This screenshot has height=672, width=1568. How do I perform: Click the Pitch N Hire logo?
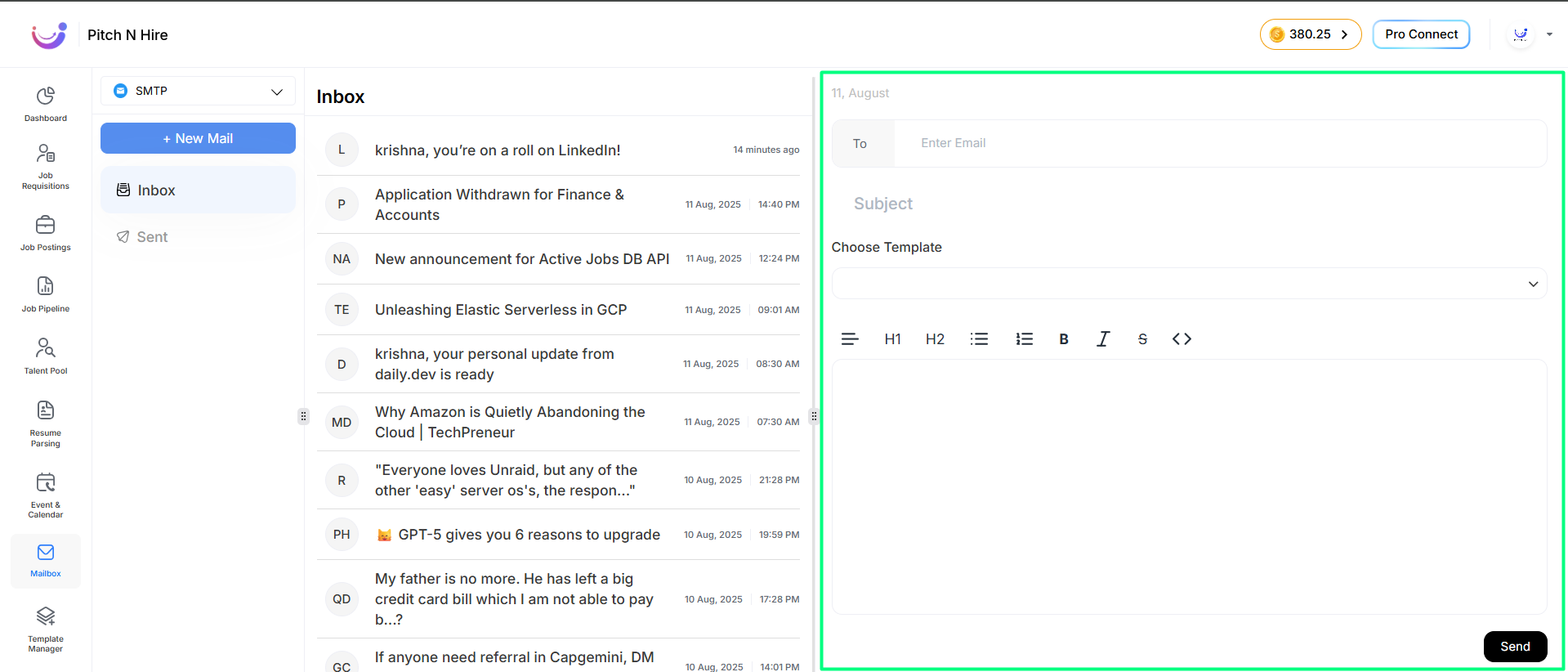pos(49,35)
